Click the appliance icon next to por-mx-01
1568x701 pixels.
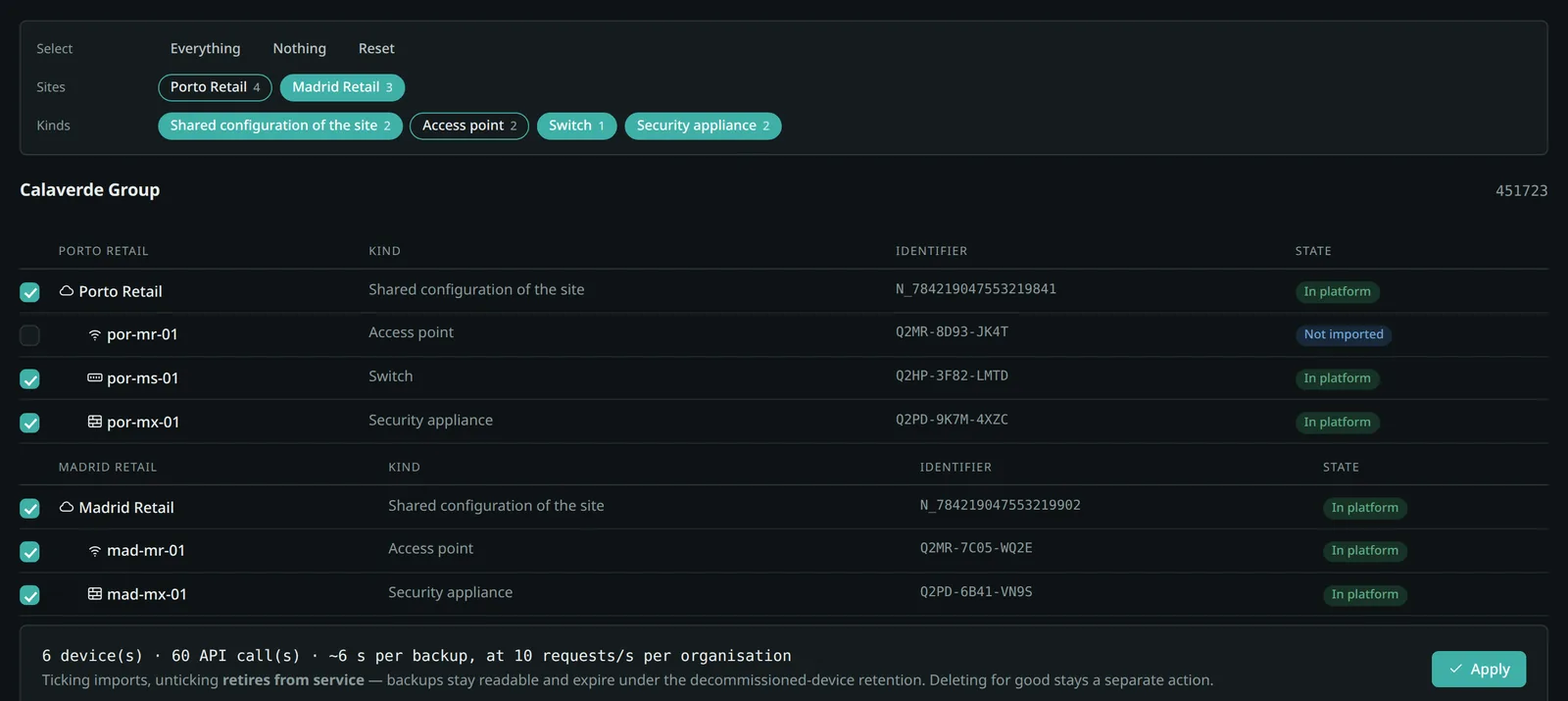point(95,422)
